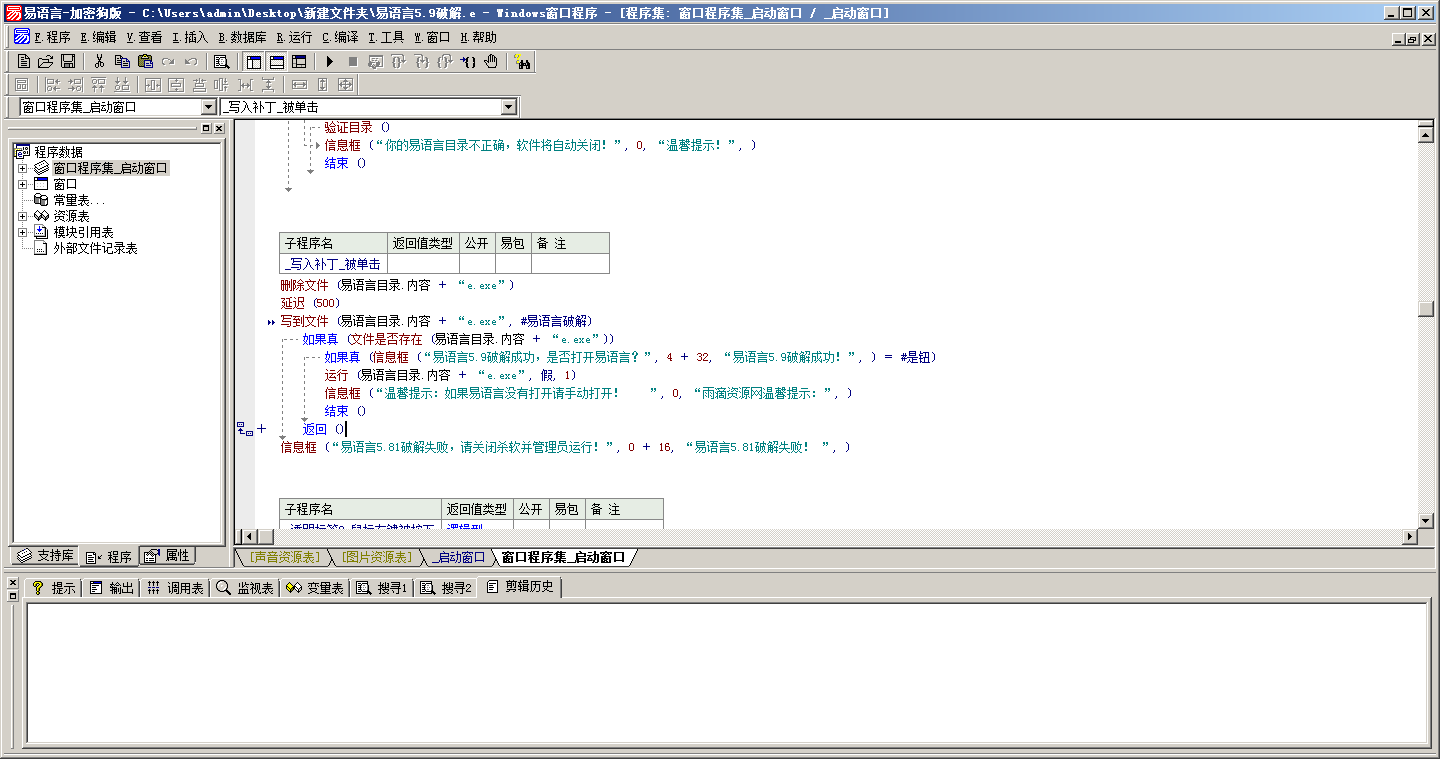Click the Open file folder icon
The width and height of the screenshot is (1440, 759).
pyautogui.click(x=46, y=62)
